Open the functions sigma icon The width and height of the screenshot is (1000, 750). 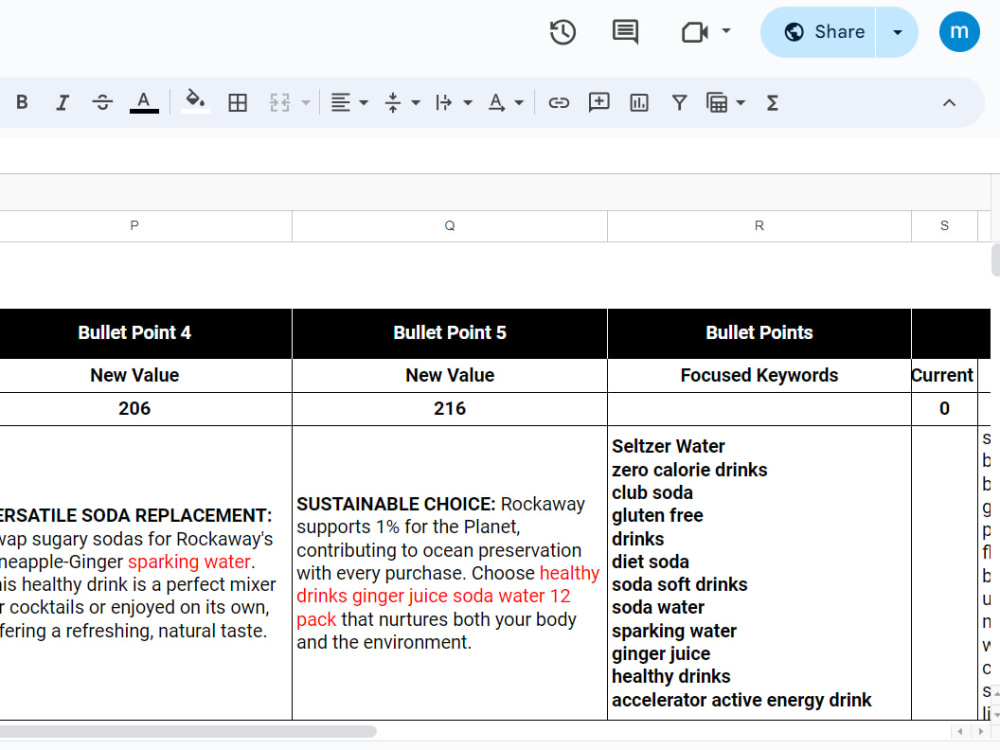772,103
